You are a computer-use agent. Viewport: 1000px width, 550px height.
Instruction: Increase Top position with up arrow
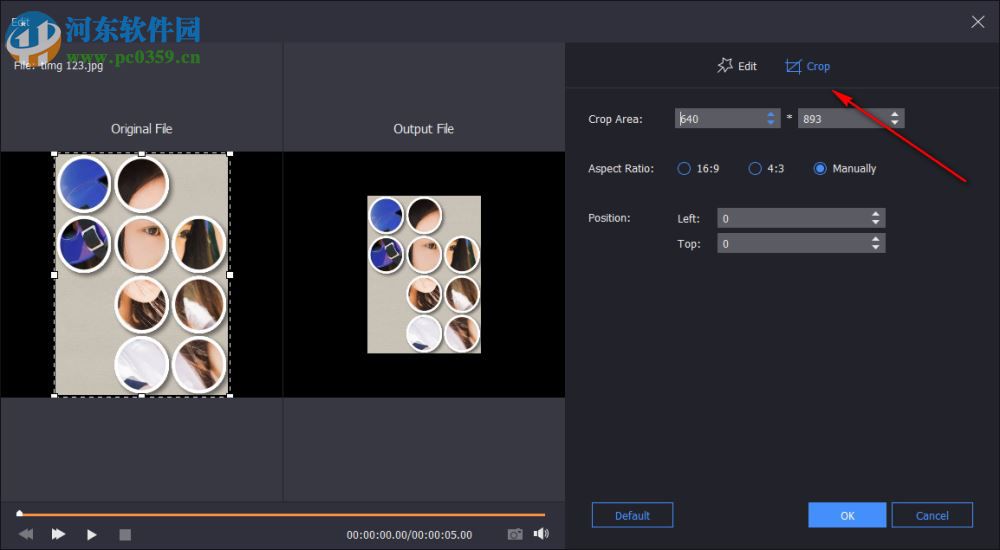pyautogui.click(x=876, y=239)
